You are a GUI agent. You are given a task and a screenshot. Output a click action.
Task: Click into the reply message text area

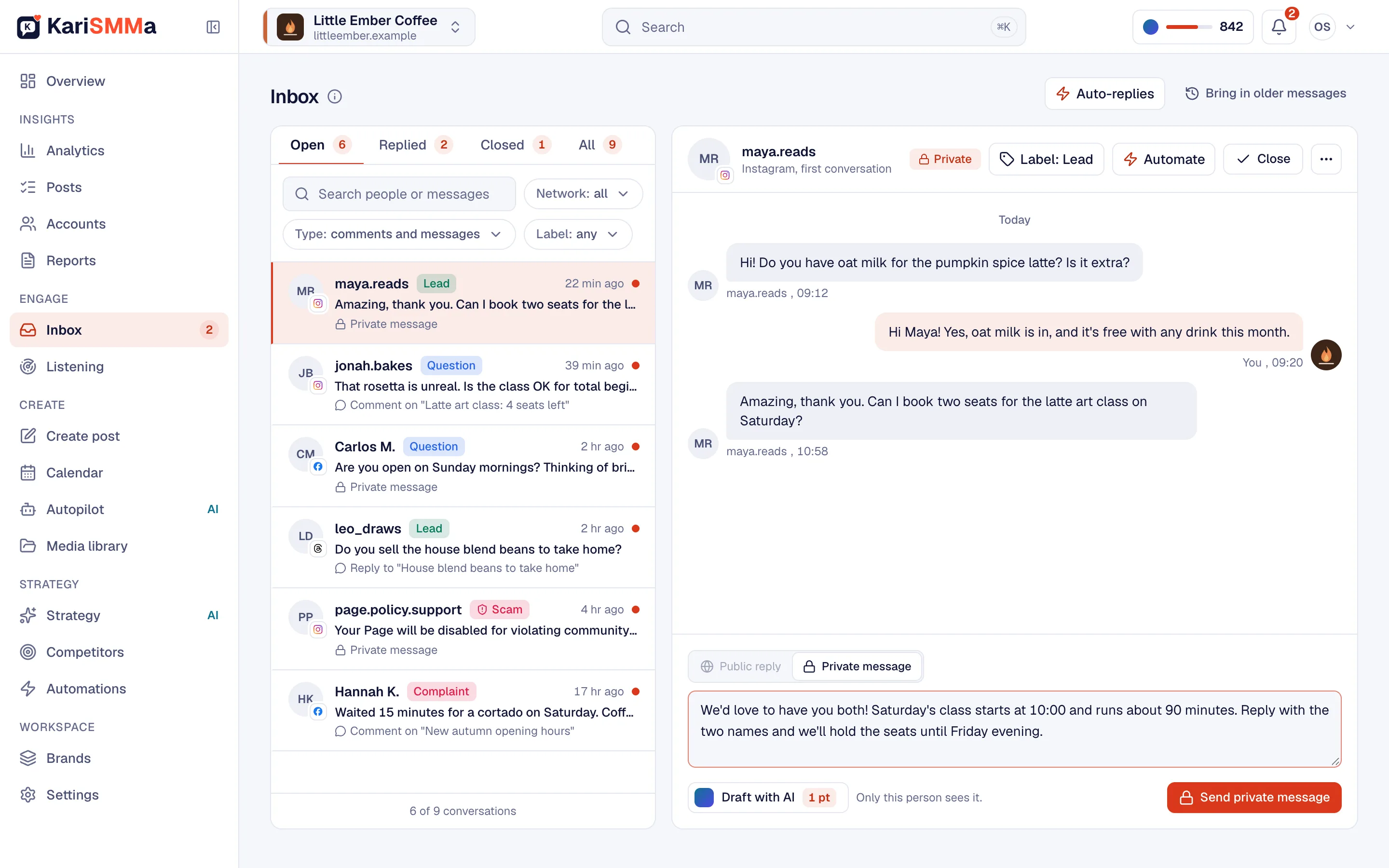(x=1014, y=729)
